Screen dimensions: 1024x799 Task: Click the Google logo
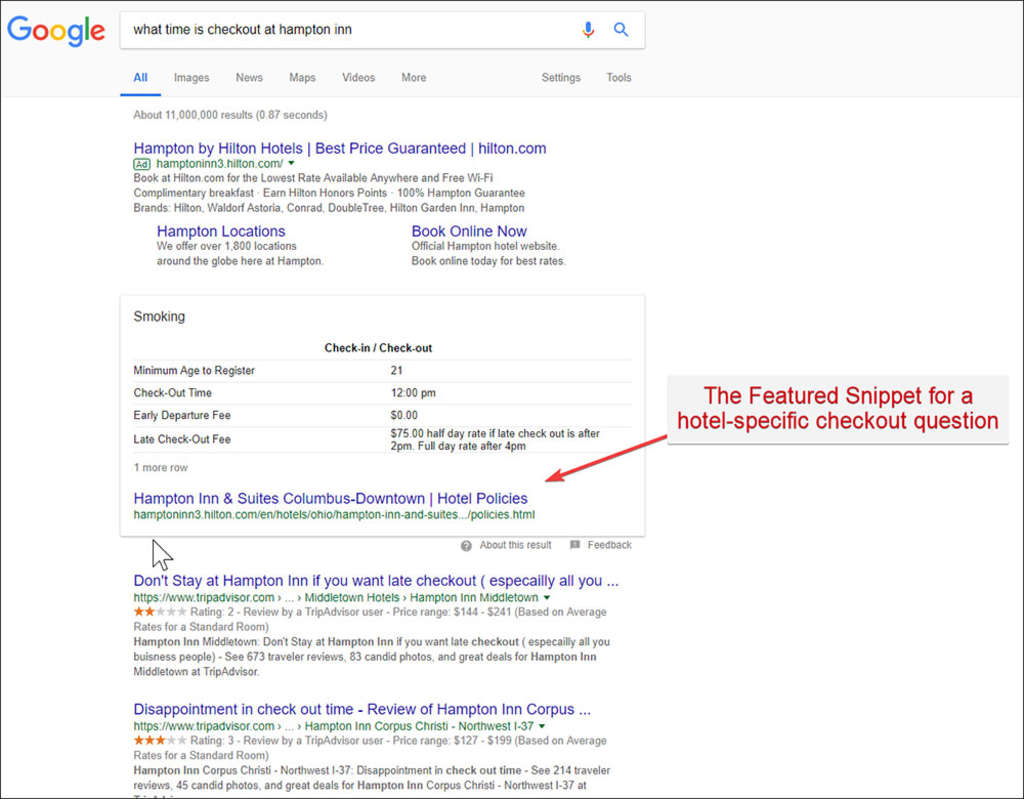pyautogui.click(x=55, y=31)
